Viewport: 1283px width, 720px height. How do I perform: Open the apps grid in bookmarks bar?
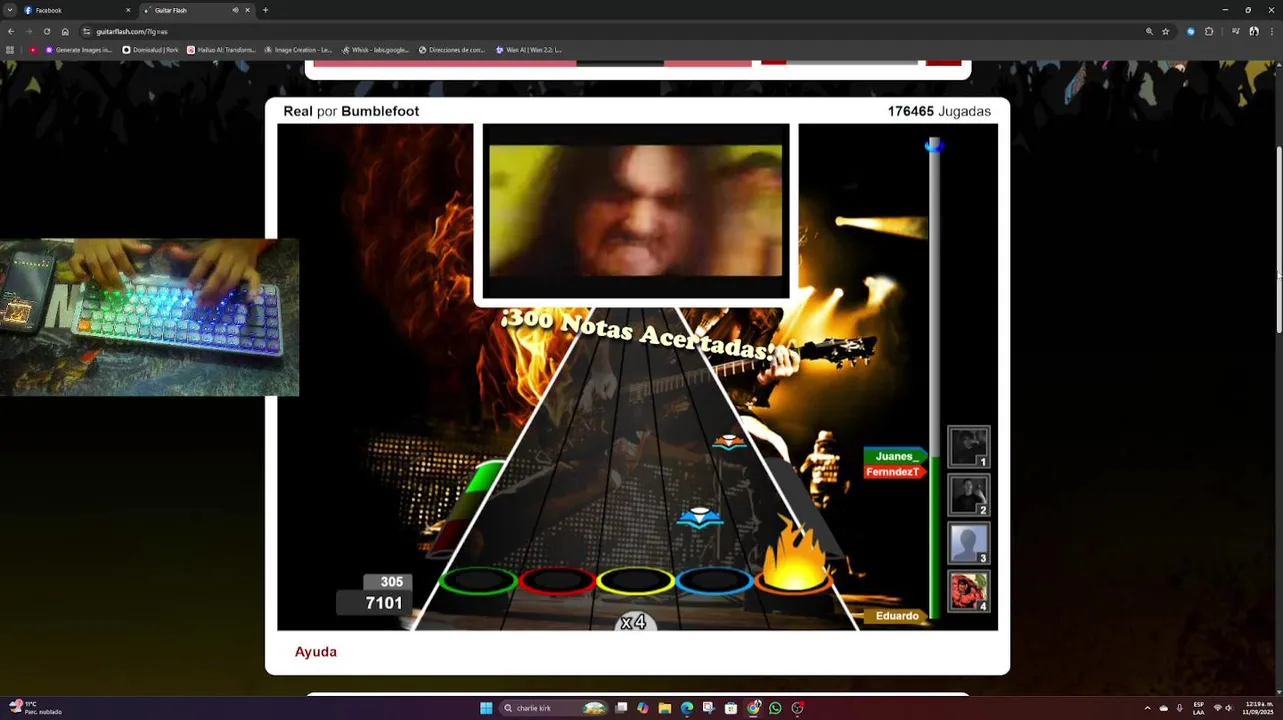click(x=10, y=50)
